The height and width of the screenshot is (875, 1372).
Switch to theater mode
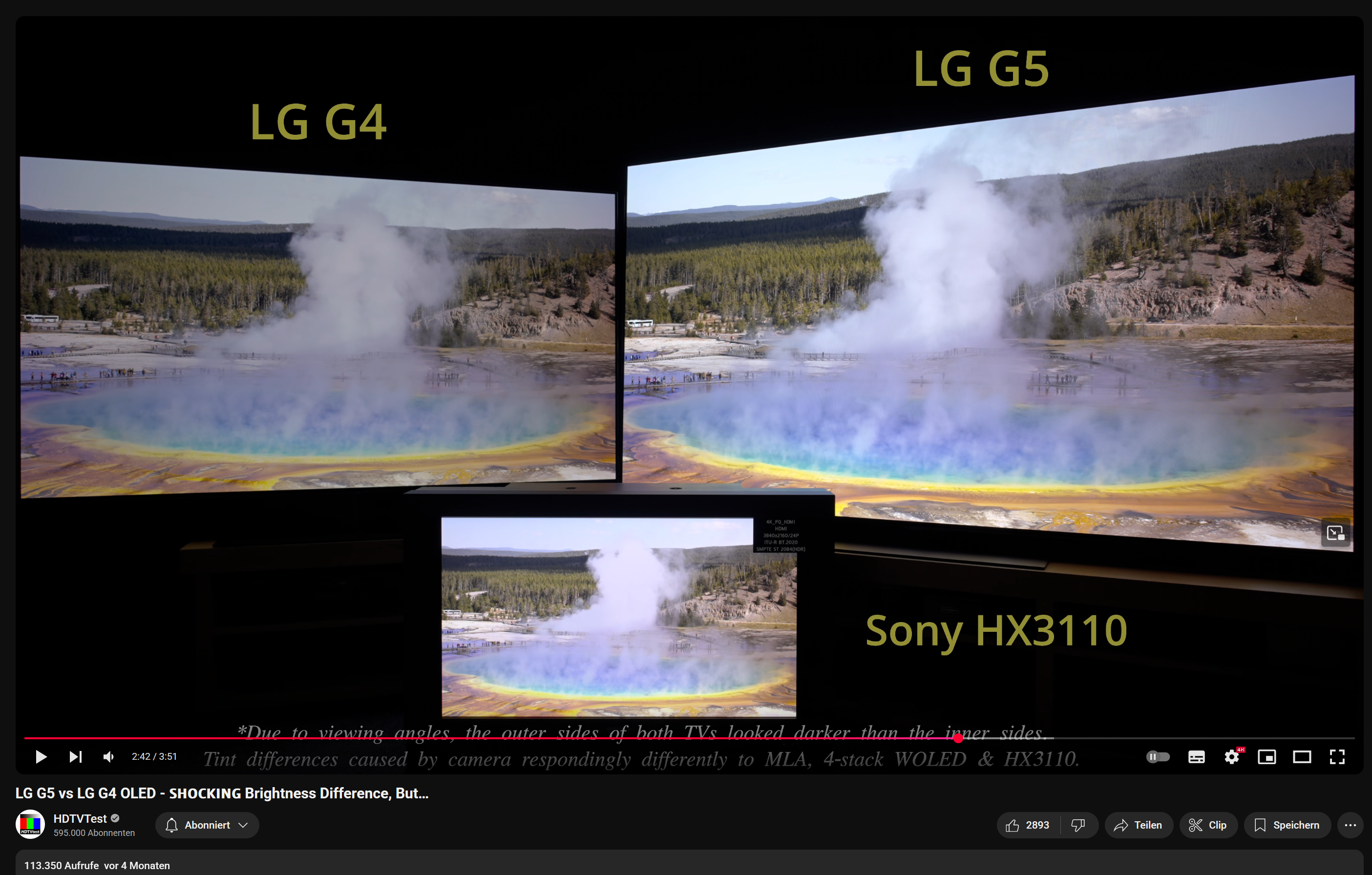click(1302, 756)
